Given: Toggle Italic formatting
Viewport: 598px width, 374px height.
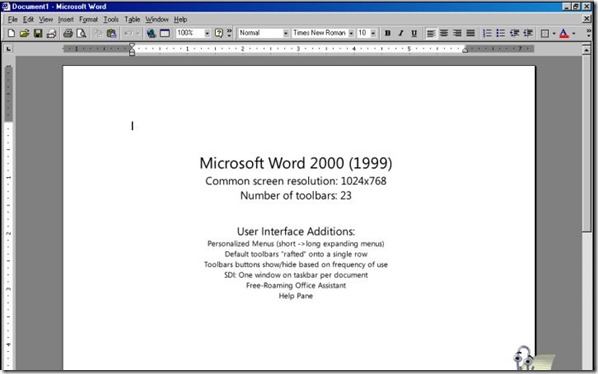Looking at the screenshot, I should 400,33.
